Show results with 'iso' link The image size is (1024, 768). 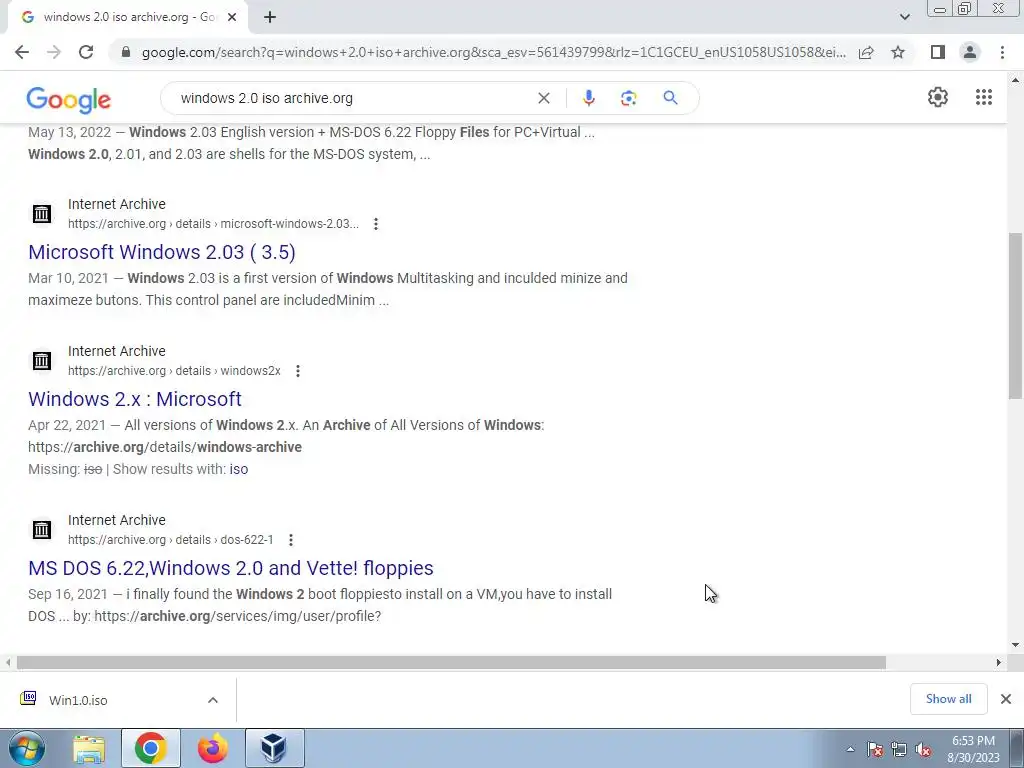239,470
